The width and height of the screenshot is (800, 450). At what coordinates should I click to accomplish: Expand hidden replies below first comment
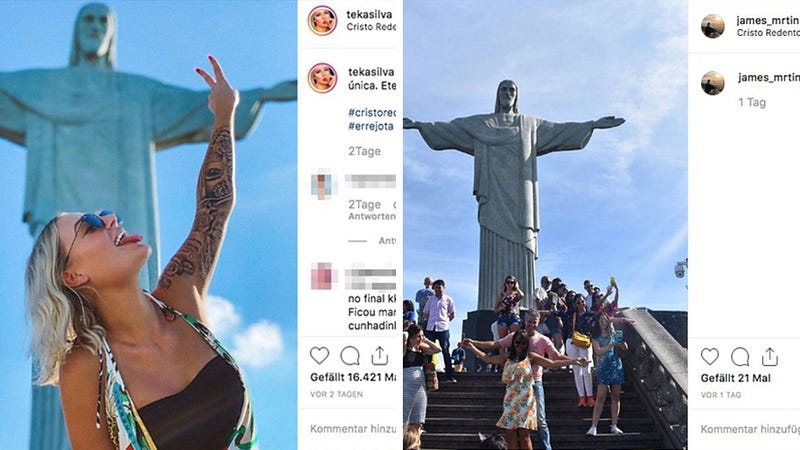tap(372, 241)
